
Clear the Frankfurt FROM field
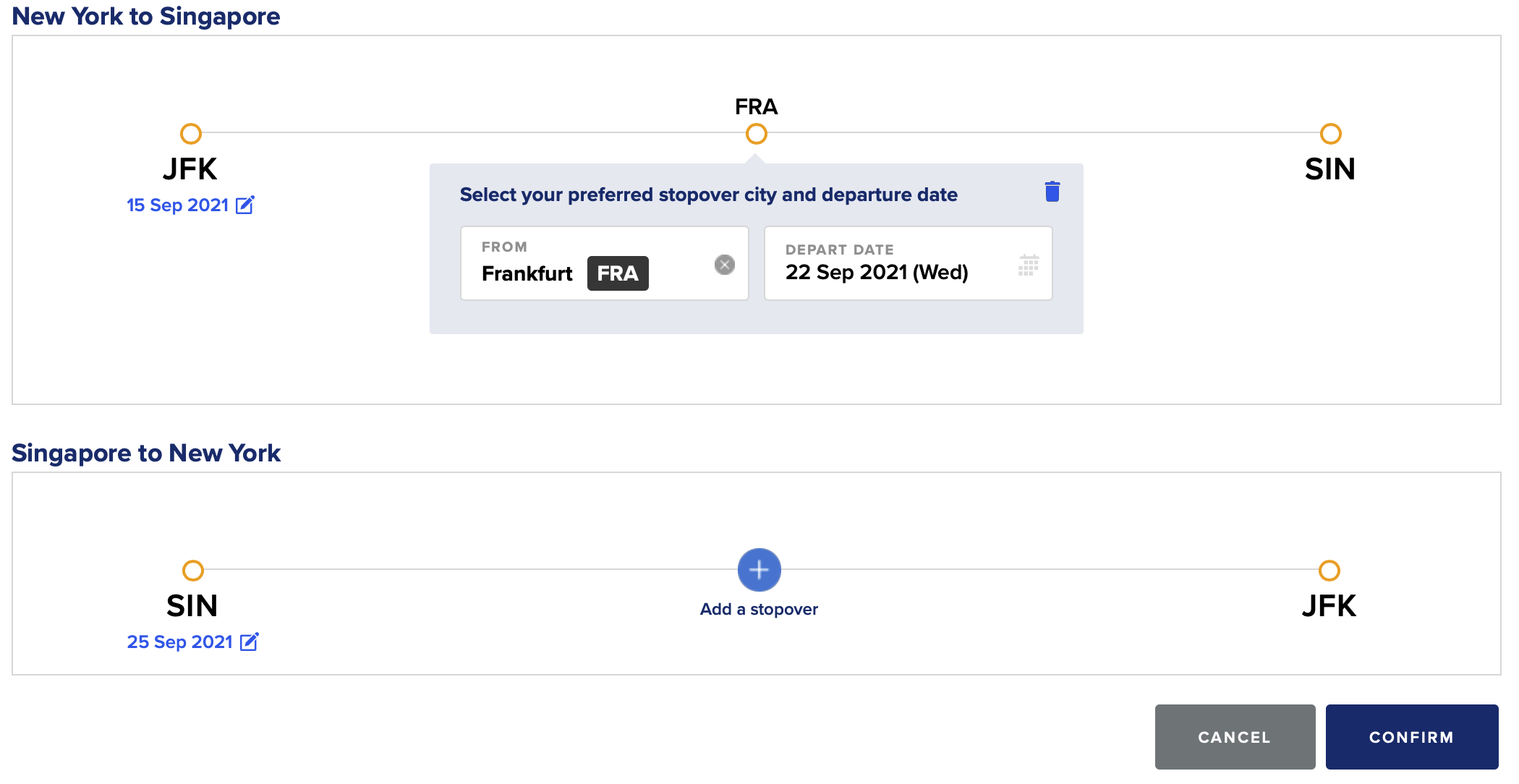[725, 265]
